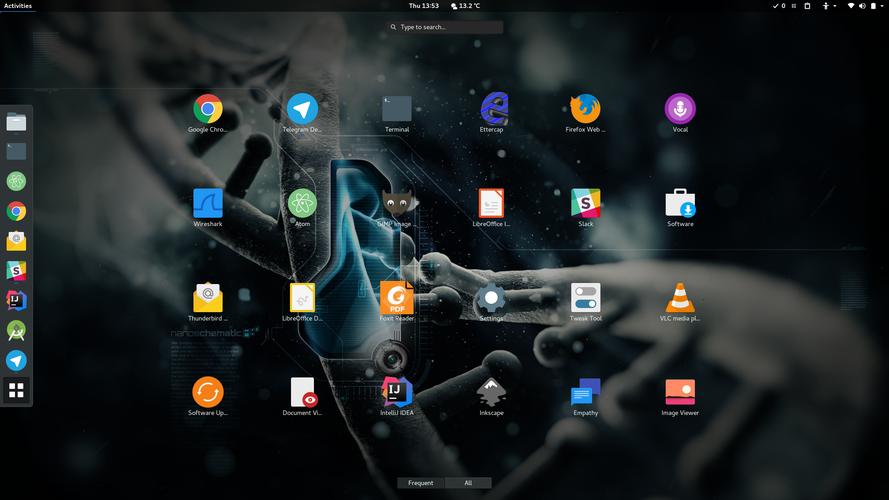The height and width of the screenshot is (500, 889).
Task: Open the Software store app
Action: pyautogui.click(x=680, y=207)
